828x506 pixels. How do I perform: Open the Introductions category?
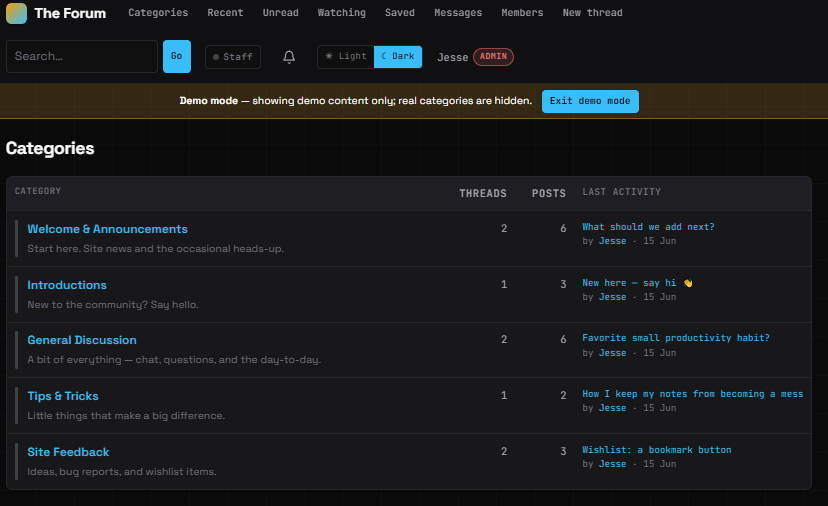(67, 285)
